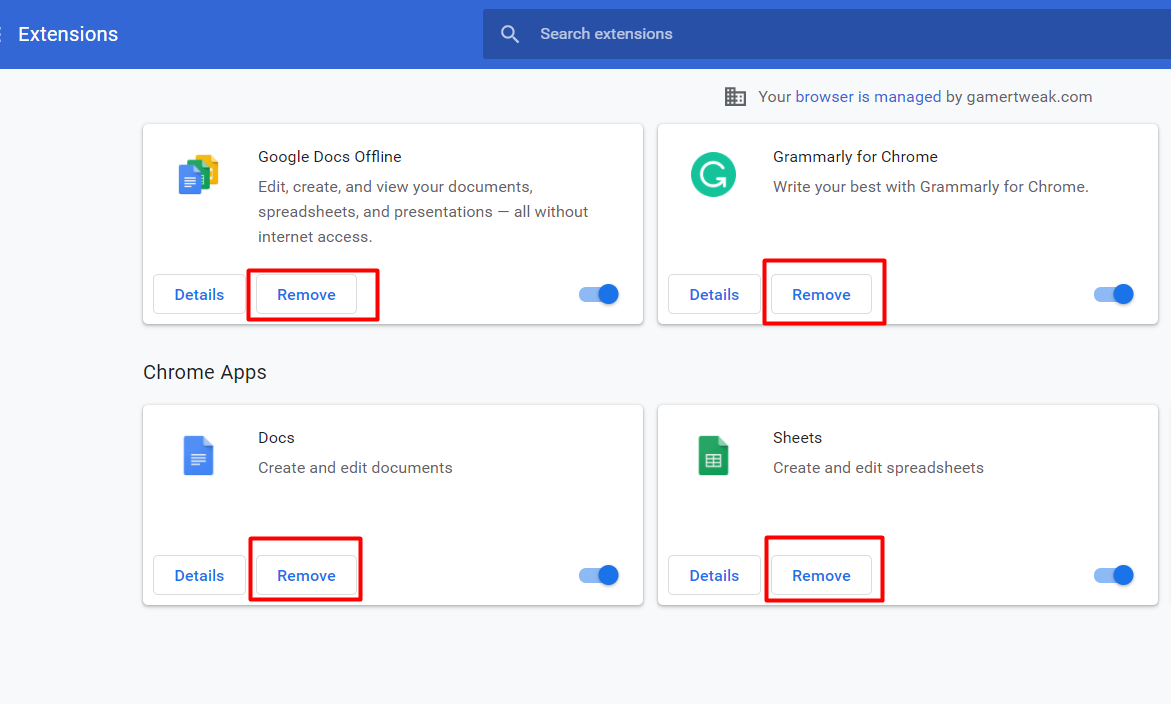Click the Google Docs Offline extension icon
Viewport: 1171px width, 704px height.
click(199, 175)
